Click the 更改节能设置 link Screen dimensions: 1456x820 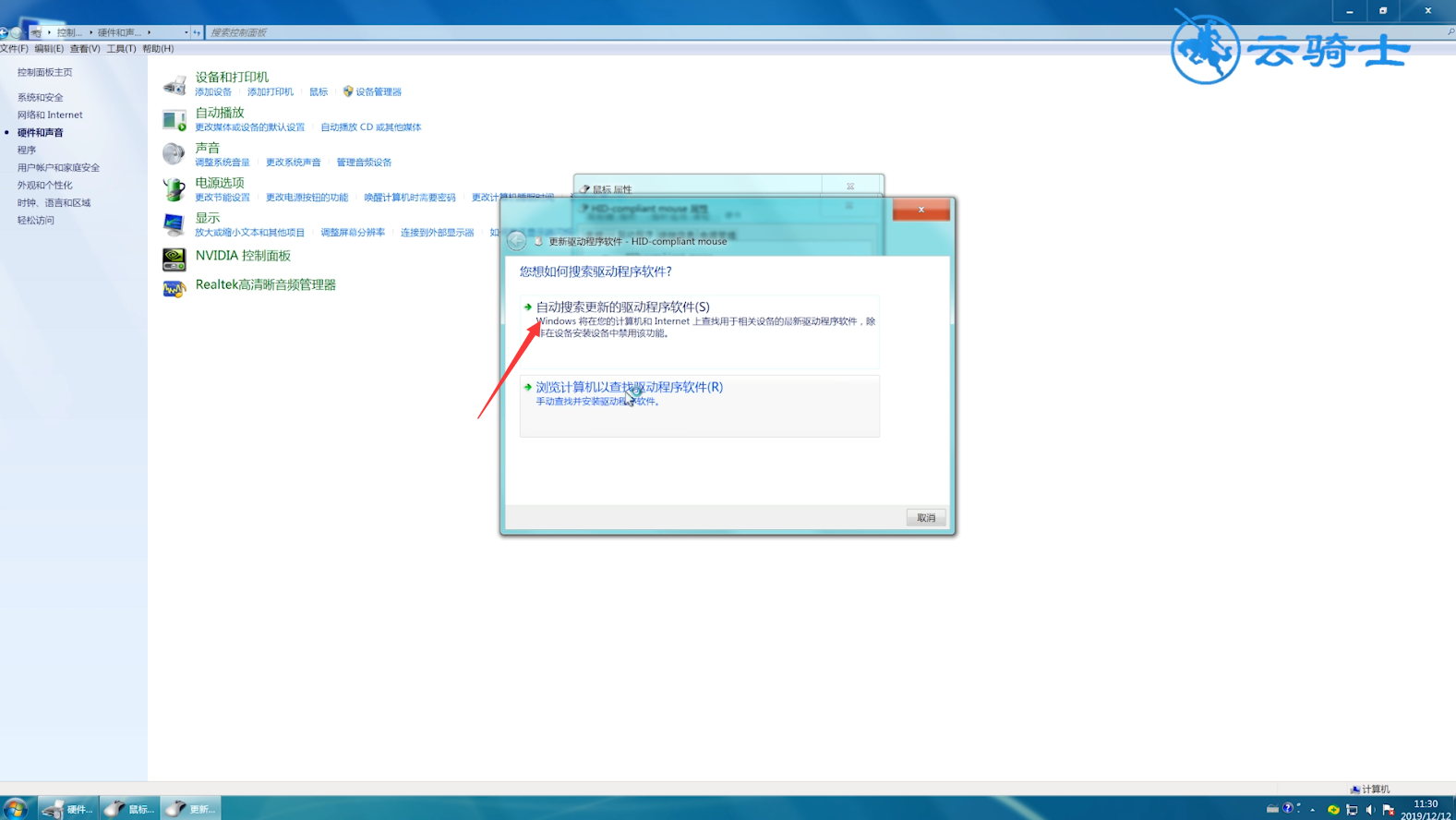pos(223,197)
